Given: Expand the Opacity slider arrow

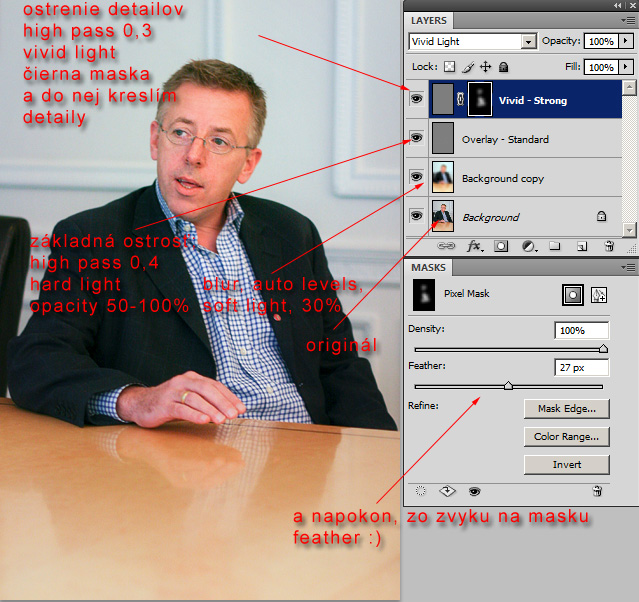Looking at the screenshot, I should click(625, 42).
